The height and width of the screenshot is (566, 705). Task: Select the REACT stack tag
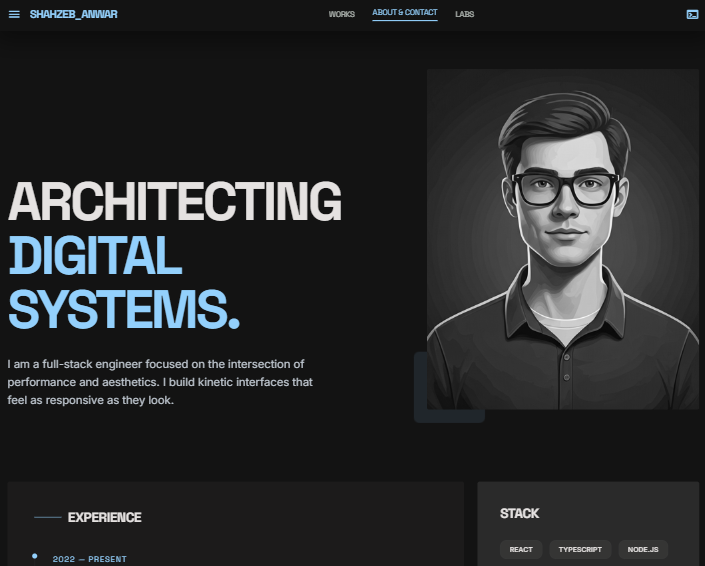tap(521, 549)
